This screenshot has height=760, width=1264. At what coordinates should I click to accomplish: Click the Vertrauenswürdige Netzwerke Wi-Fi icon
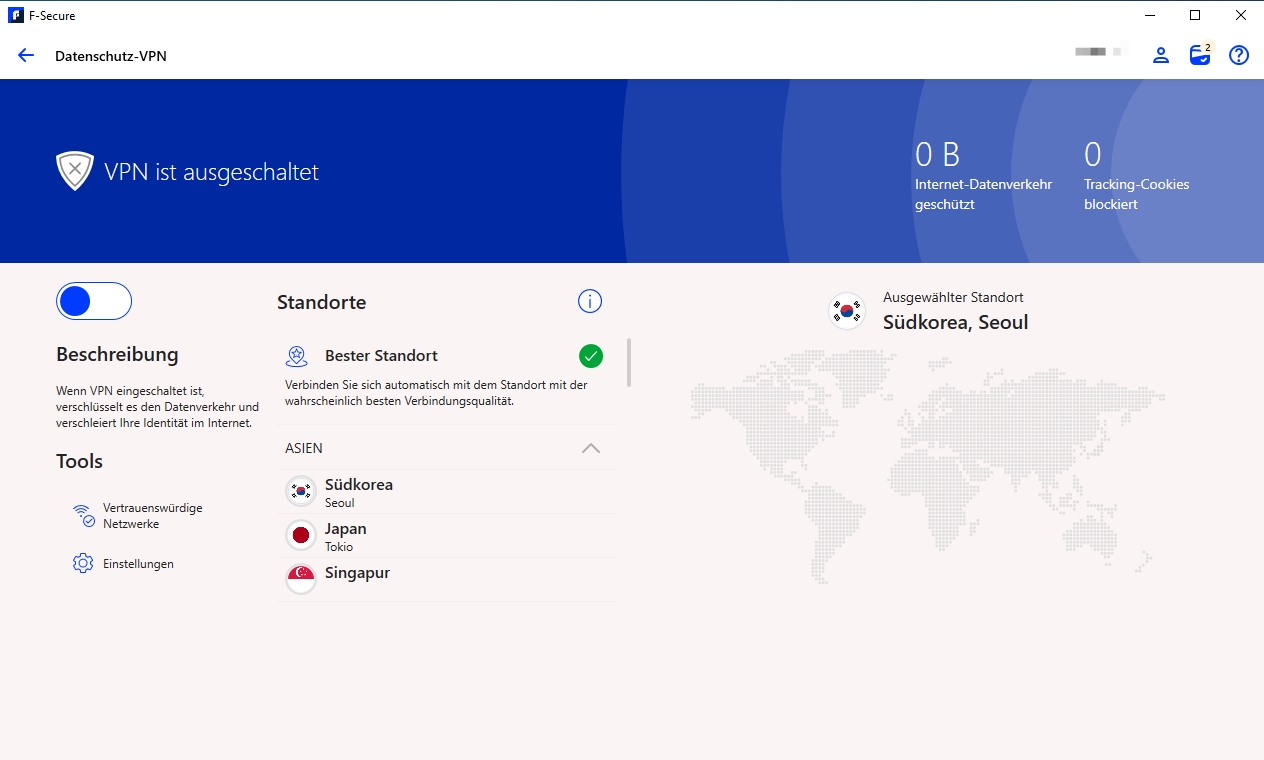(x=83, y=515)
